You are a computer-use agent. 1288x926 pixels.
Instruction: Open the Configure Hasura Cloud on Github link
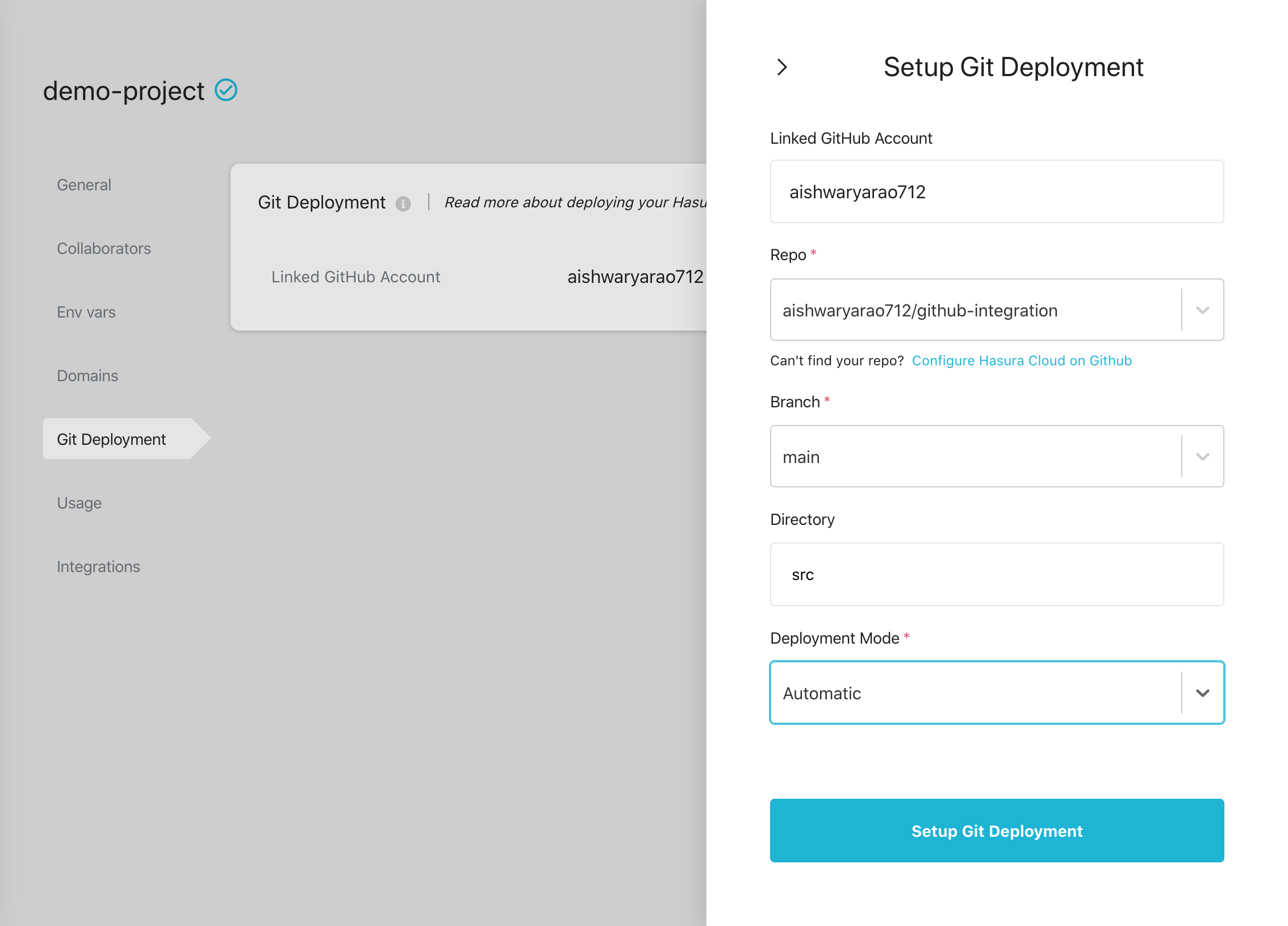pos(1021,360)
